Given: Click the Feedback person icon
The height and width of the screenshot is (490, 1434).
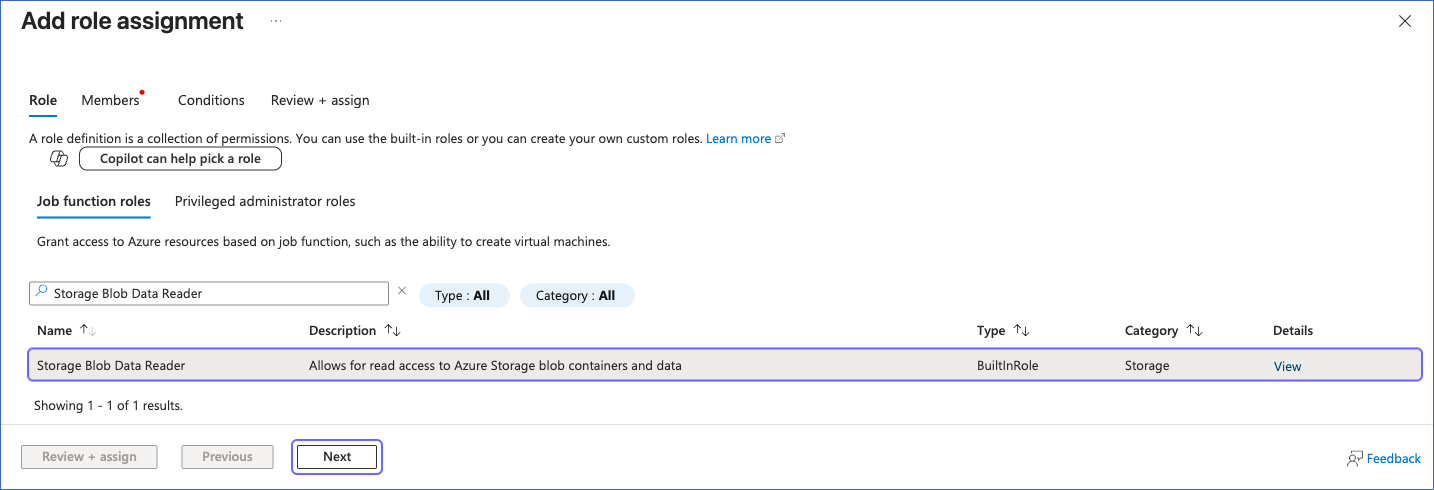Looking at the screenshot, I should click(1355, 458).
